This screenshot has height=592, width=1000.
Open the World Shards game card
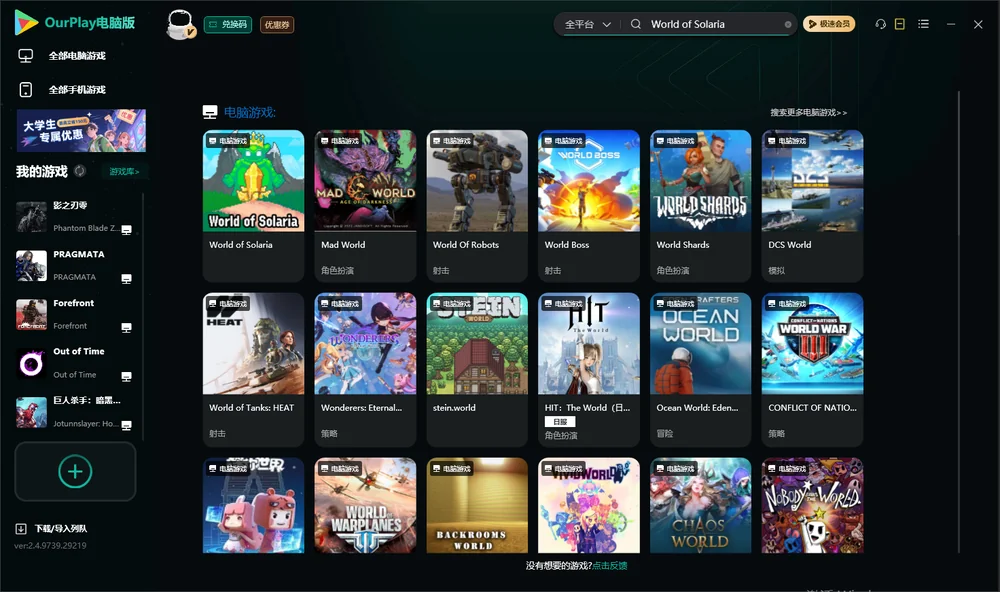[x=701, y=205]
